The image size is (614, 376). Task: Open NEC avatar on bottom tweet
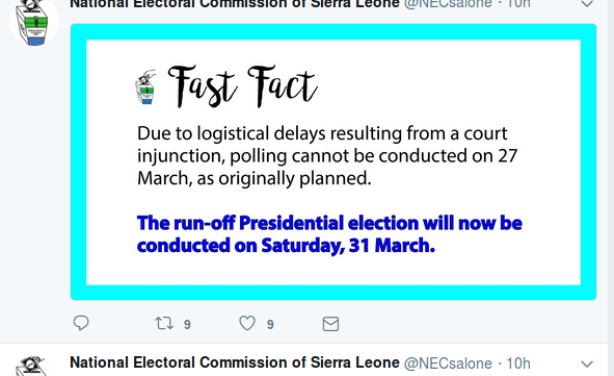coord(33,366)
